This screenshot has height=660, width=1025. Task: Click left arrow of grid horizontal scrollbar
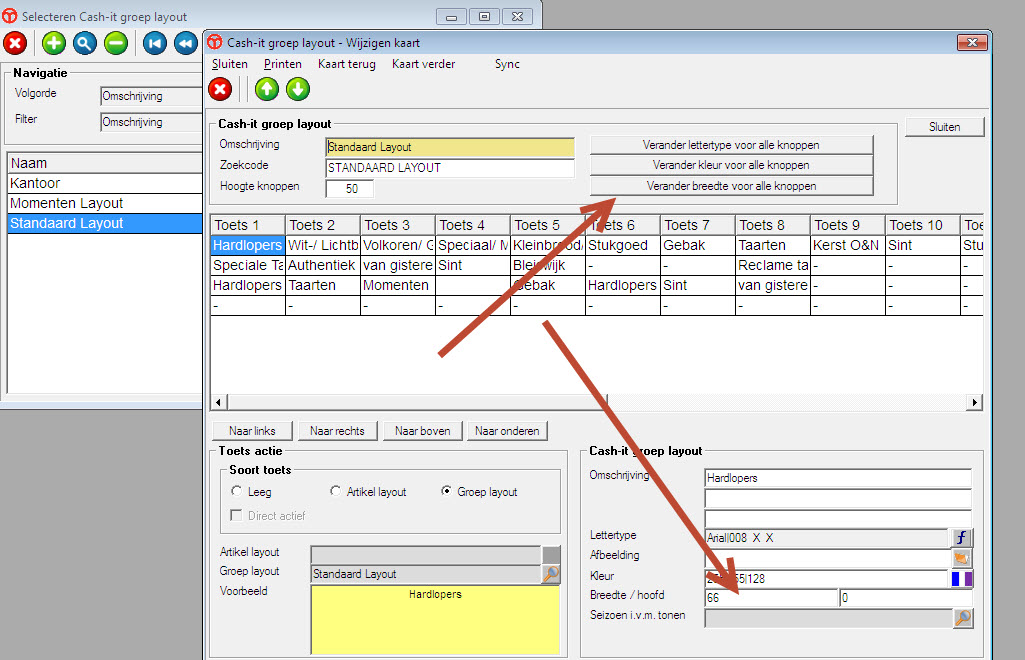(218, 402)
